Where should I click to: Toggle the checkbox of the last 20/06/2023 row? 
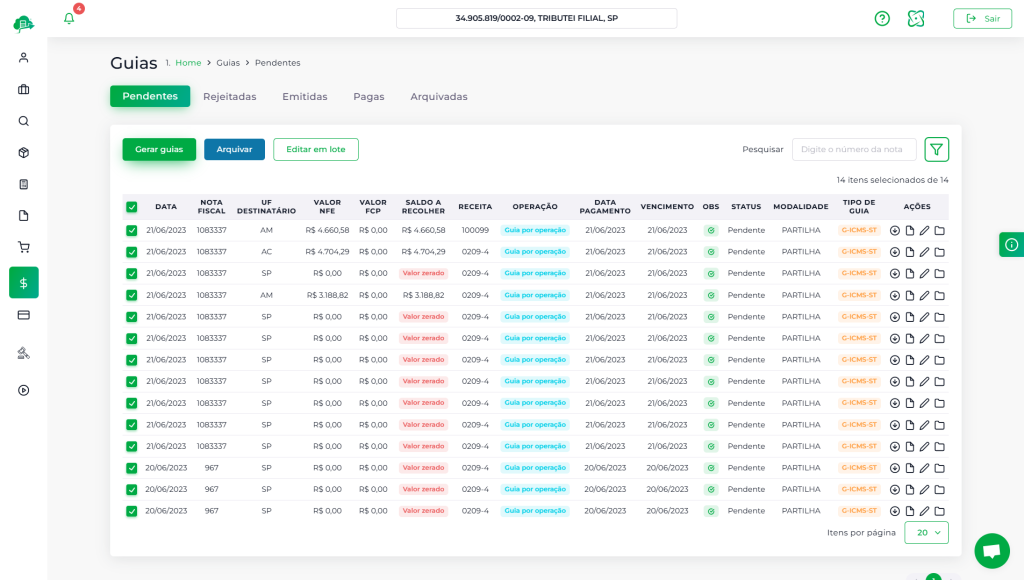(x=132, y=511)
